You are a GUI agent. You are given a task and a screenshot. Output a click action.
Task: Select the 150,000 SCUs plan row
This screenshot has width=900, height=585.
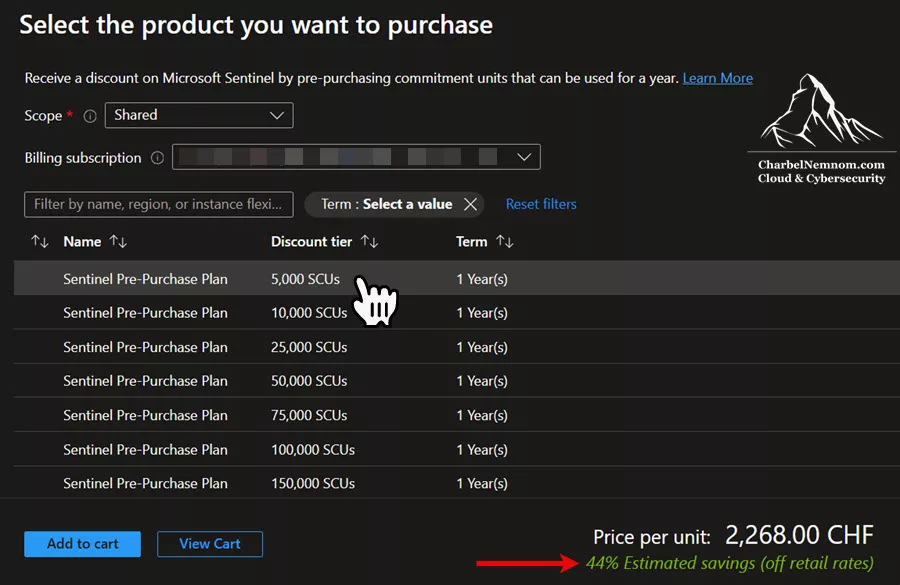pos(457,483)
